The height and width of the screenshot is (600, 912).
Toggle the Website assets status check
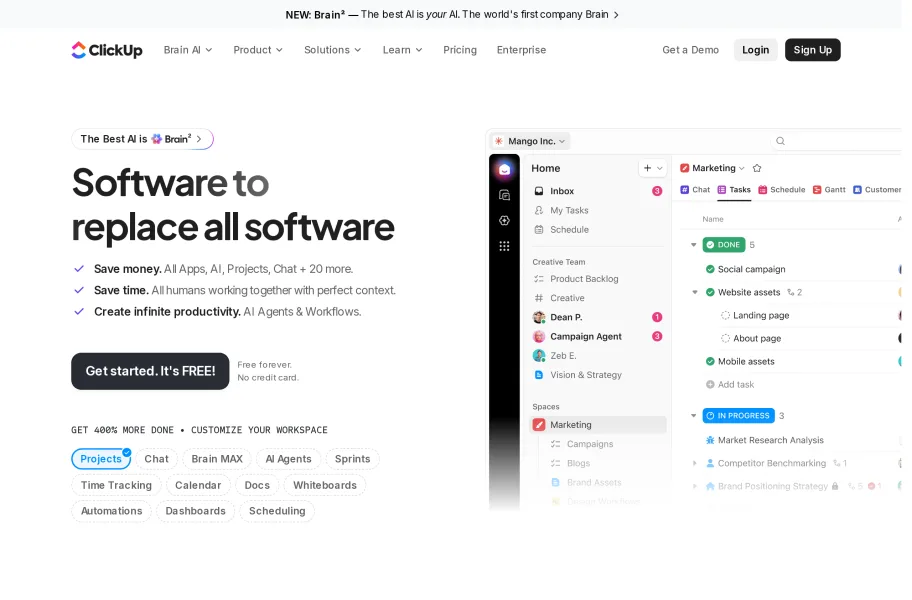click(710, 292)
